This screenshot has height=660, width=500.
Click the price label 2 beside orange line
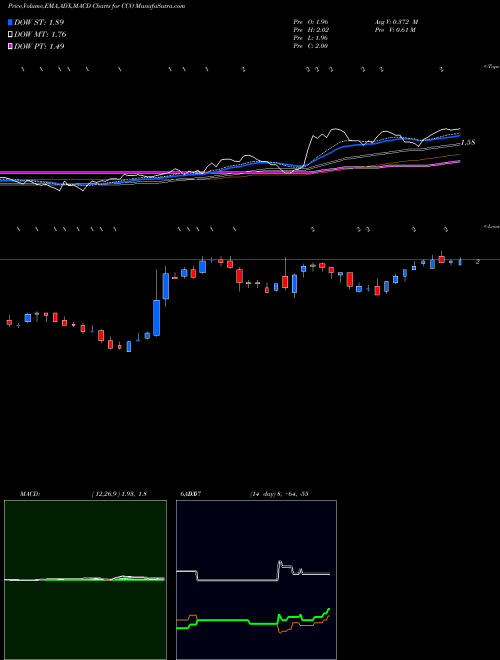478,262
